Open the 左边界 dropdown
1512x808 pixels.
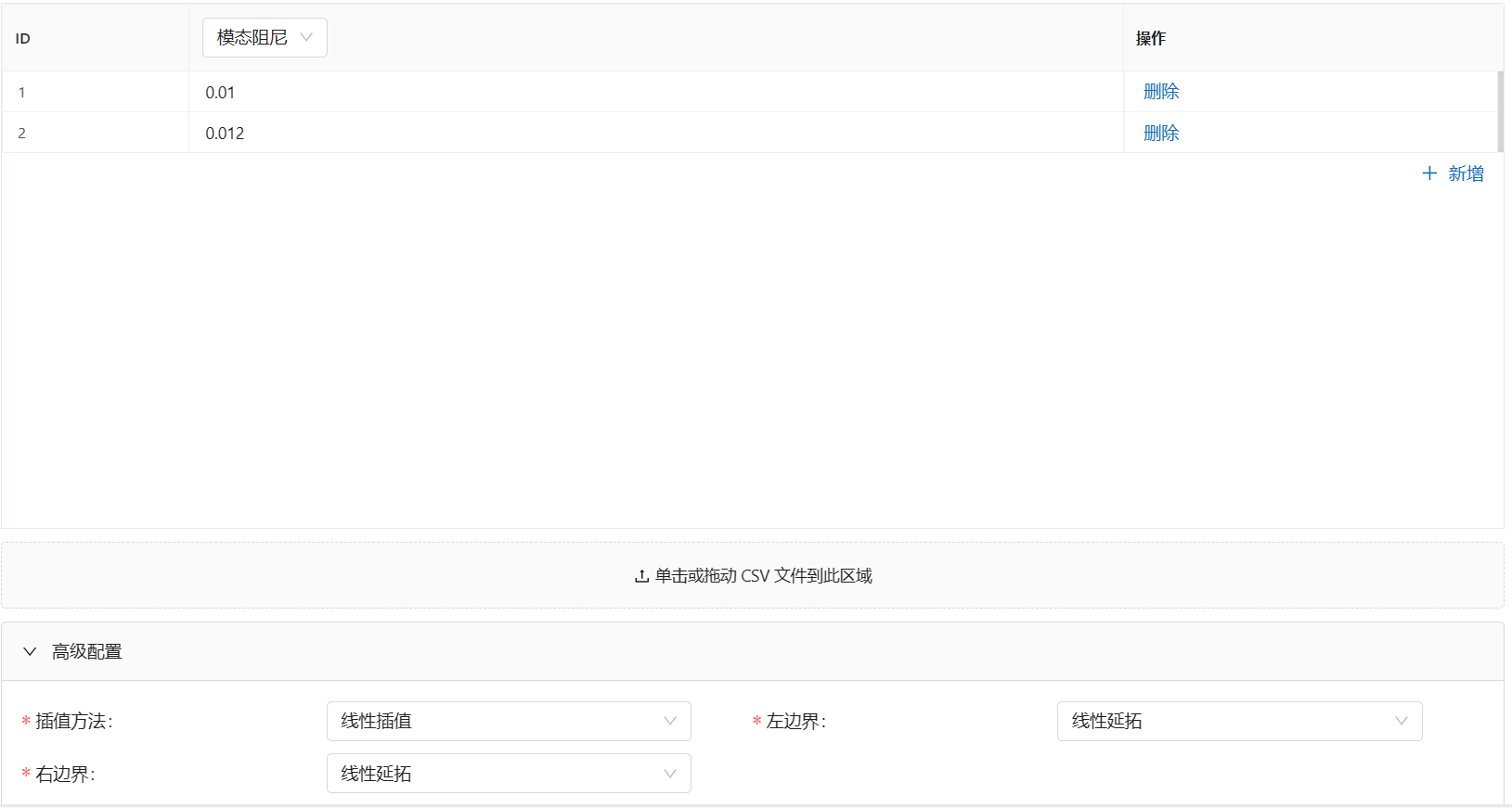(1239, 721)
